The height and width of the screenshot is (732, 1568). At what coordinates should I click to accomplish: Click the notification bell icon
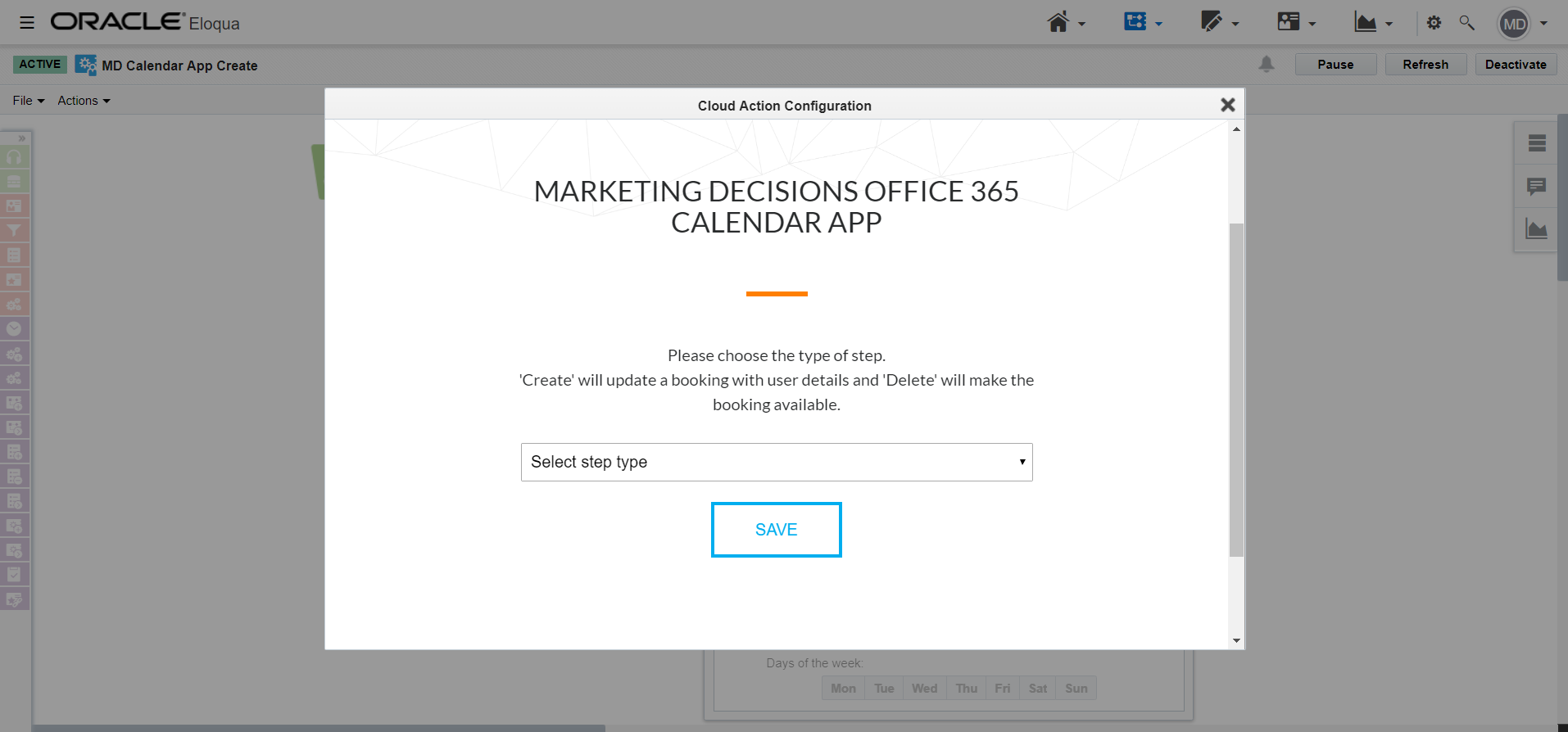point(1267,64)
